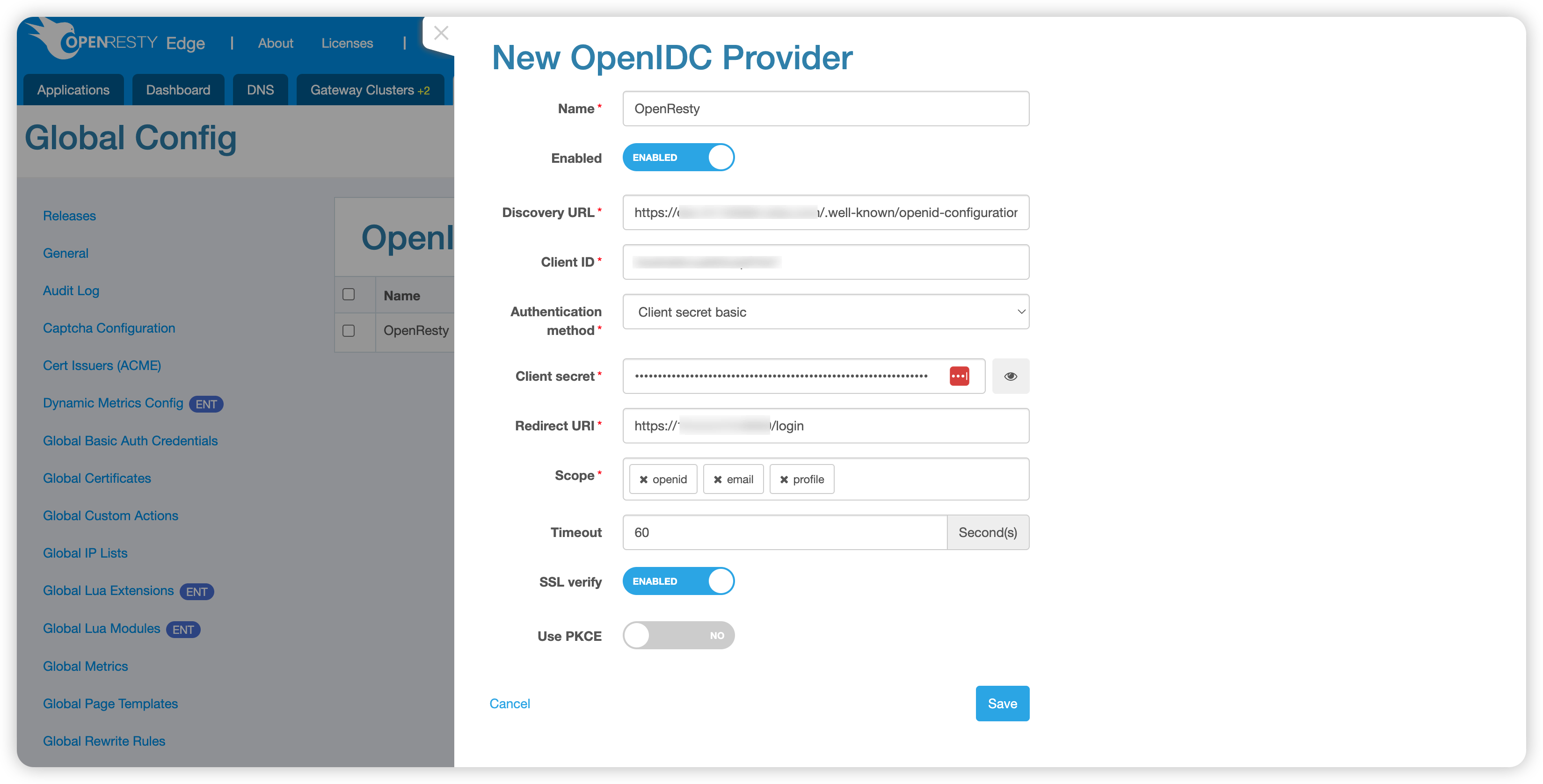Open Global Custom Actions in the sidebar
The width and height of the screenshot is (1543, 784).
coord(110,515)
